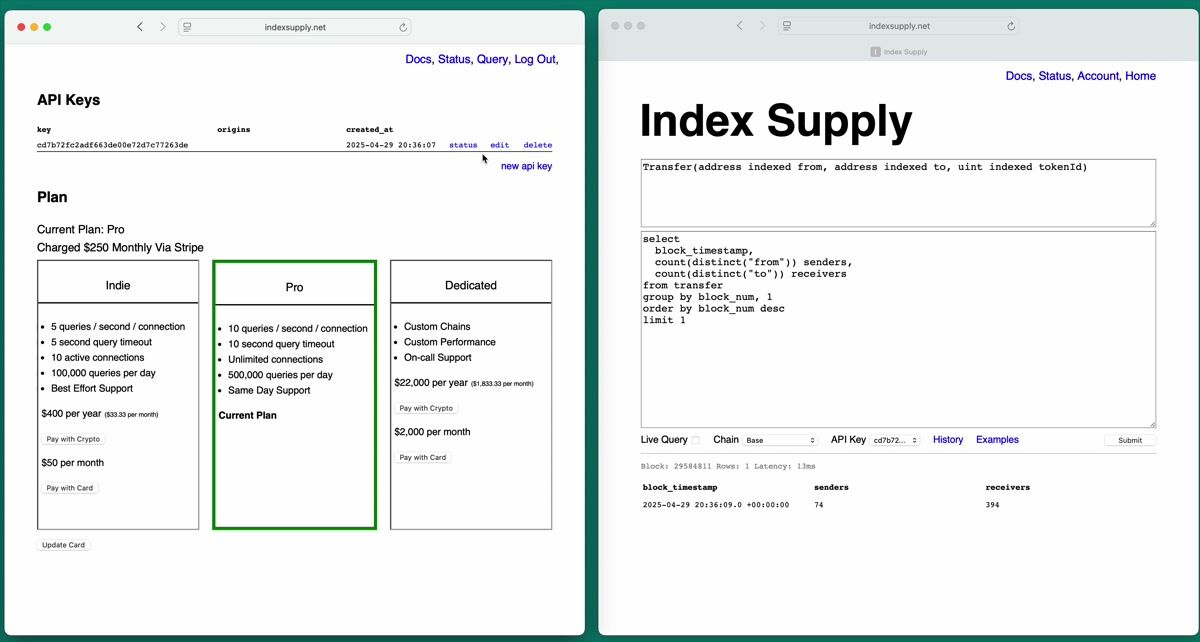Click the Current Plan: Pro text
The image size is (1200, 642).
pyautogui.click(x=81, y=229)
